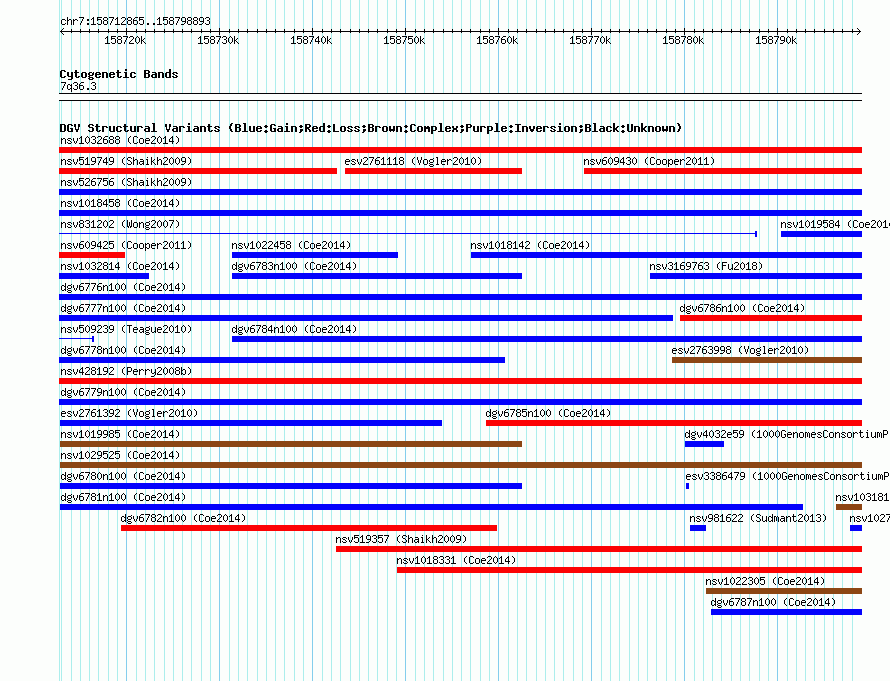Image resolution: width=890 pixels, height=681 pixels.
Task: Select nsv519749 (Shaikh2009) variant label
Action: 126,161
